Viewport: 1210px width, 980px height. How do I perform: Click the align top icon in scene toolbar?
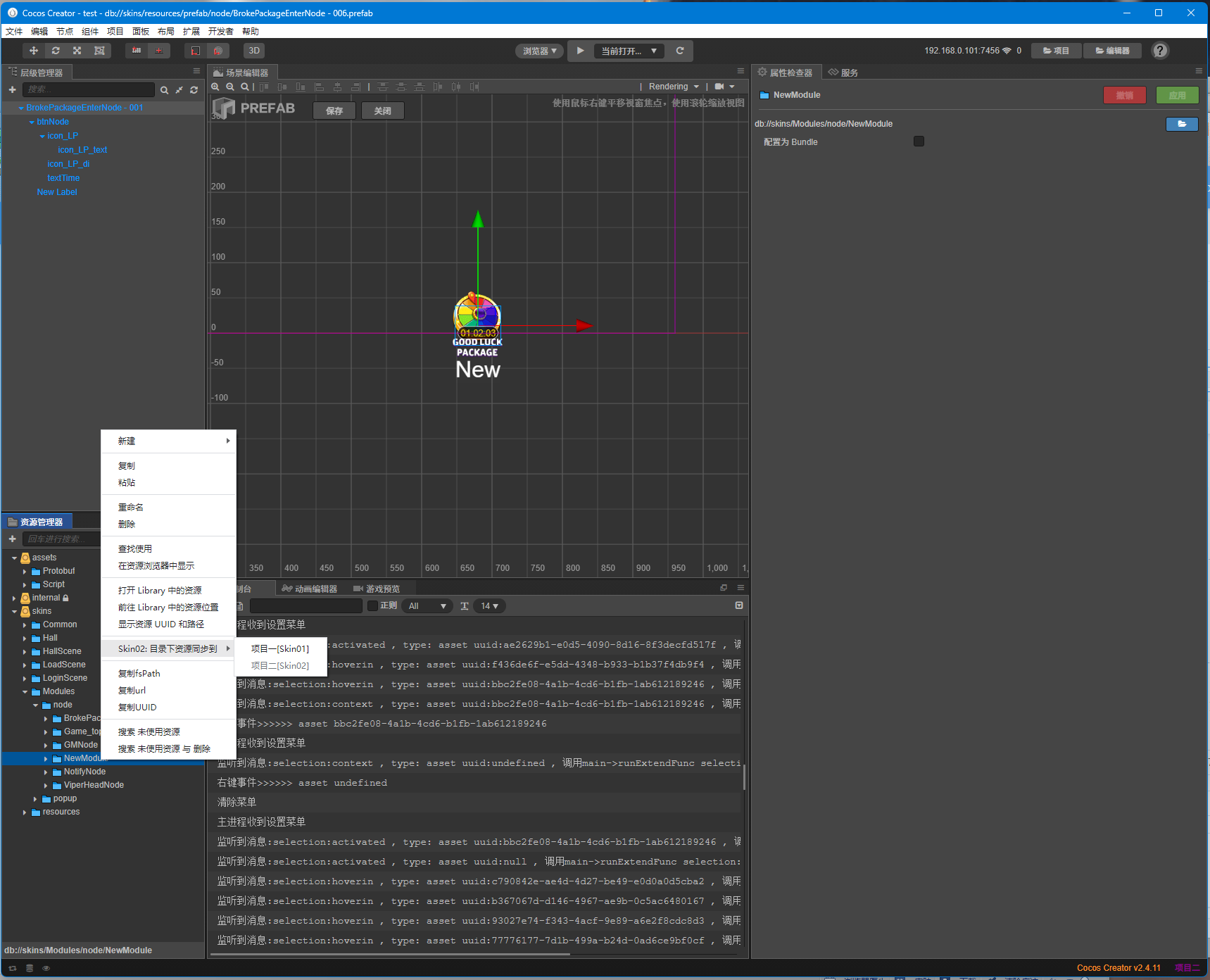click(x=264, y=87)
